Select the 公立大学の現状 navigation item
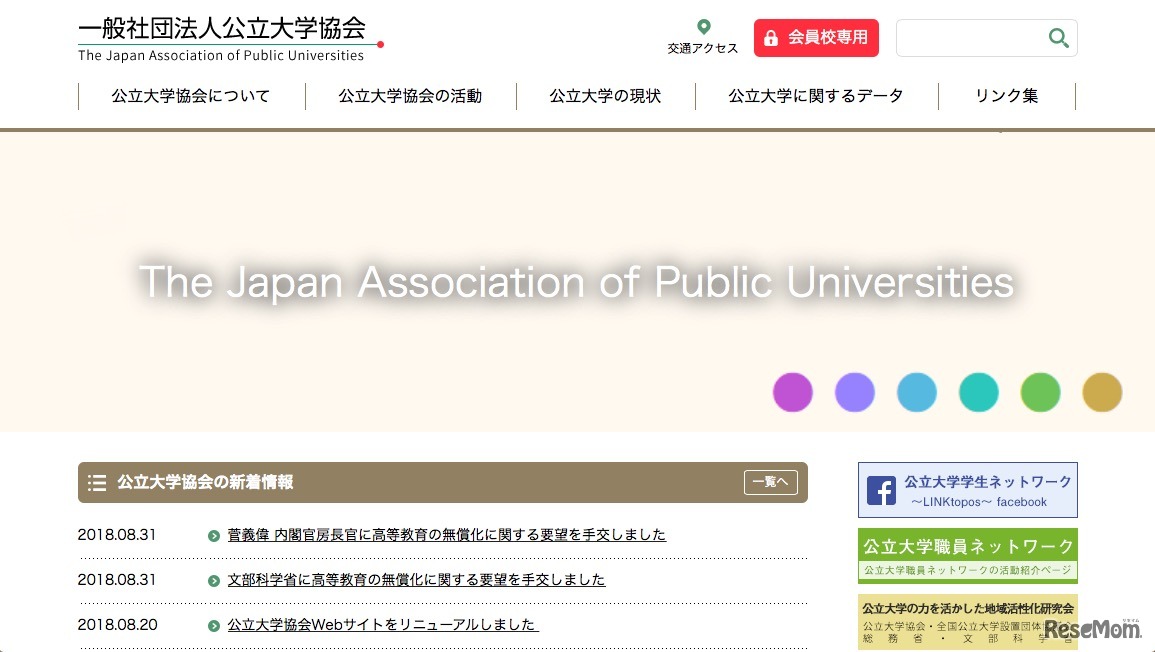Screen dimensions: 1155x652 pos(605,95)
